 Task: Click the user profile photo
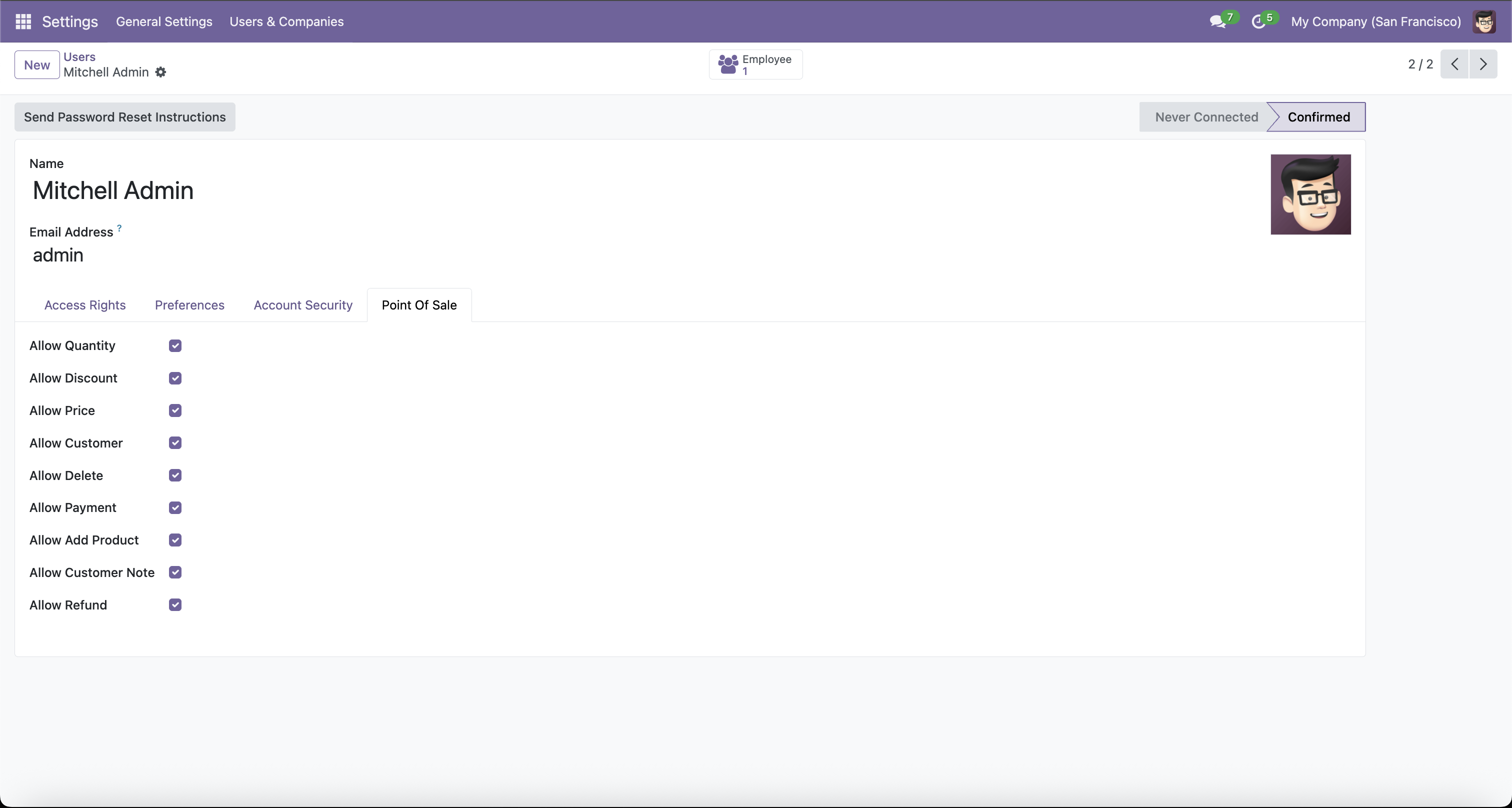[1310, 194]
